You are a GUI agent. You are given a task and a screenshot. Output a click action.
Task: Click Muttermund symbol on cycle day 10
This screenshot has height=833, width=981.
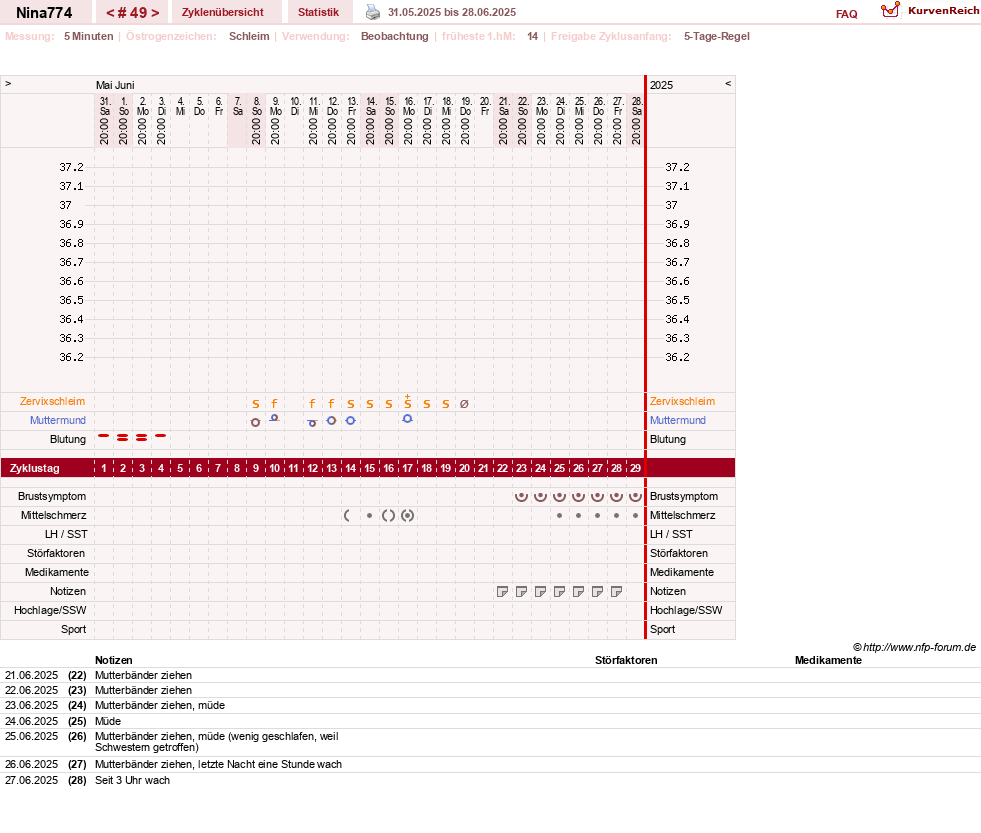point(274,418)
